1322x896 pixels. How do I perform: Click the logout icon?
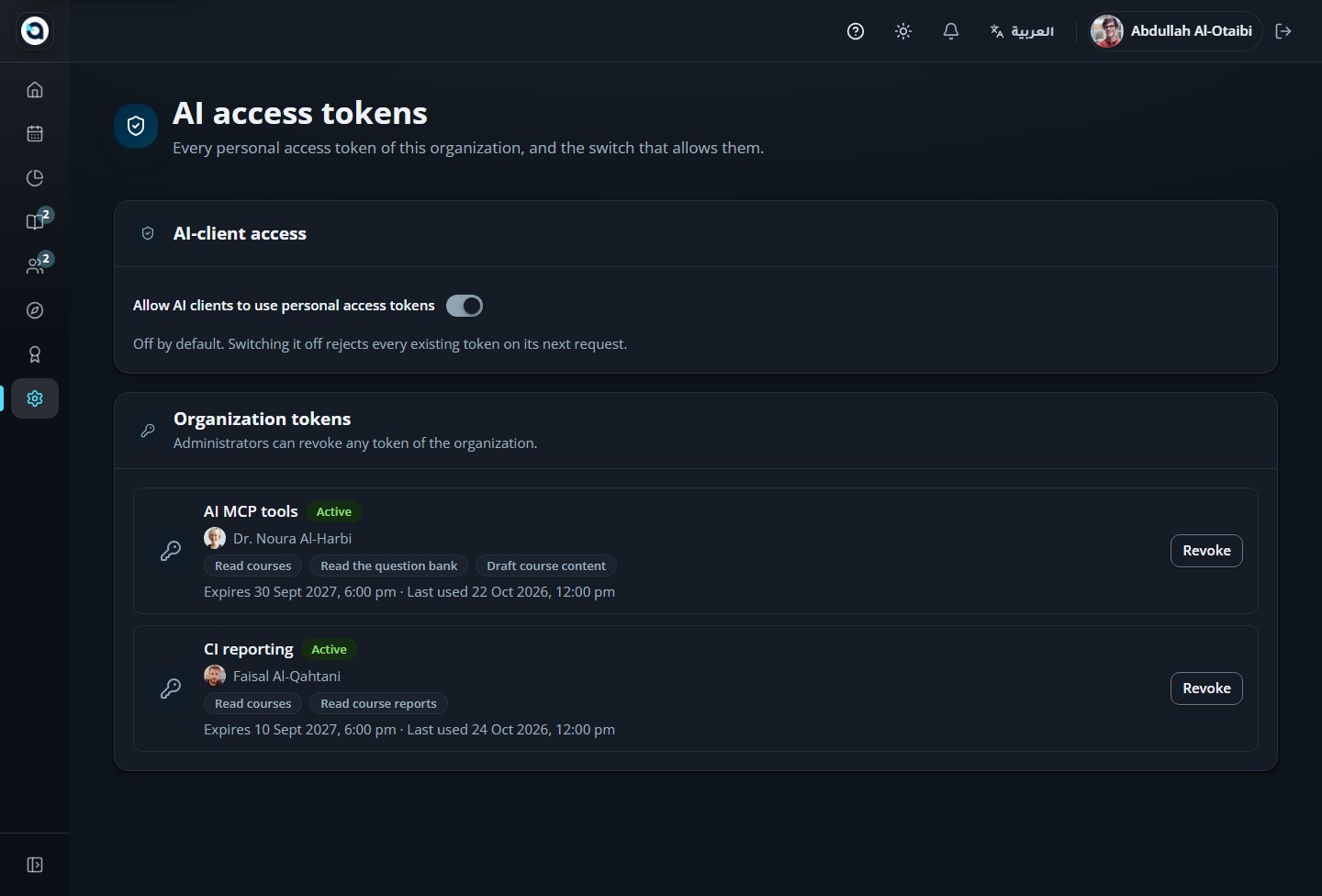(1283, 31)
